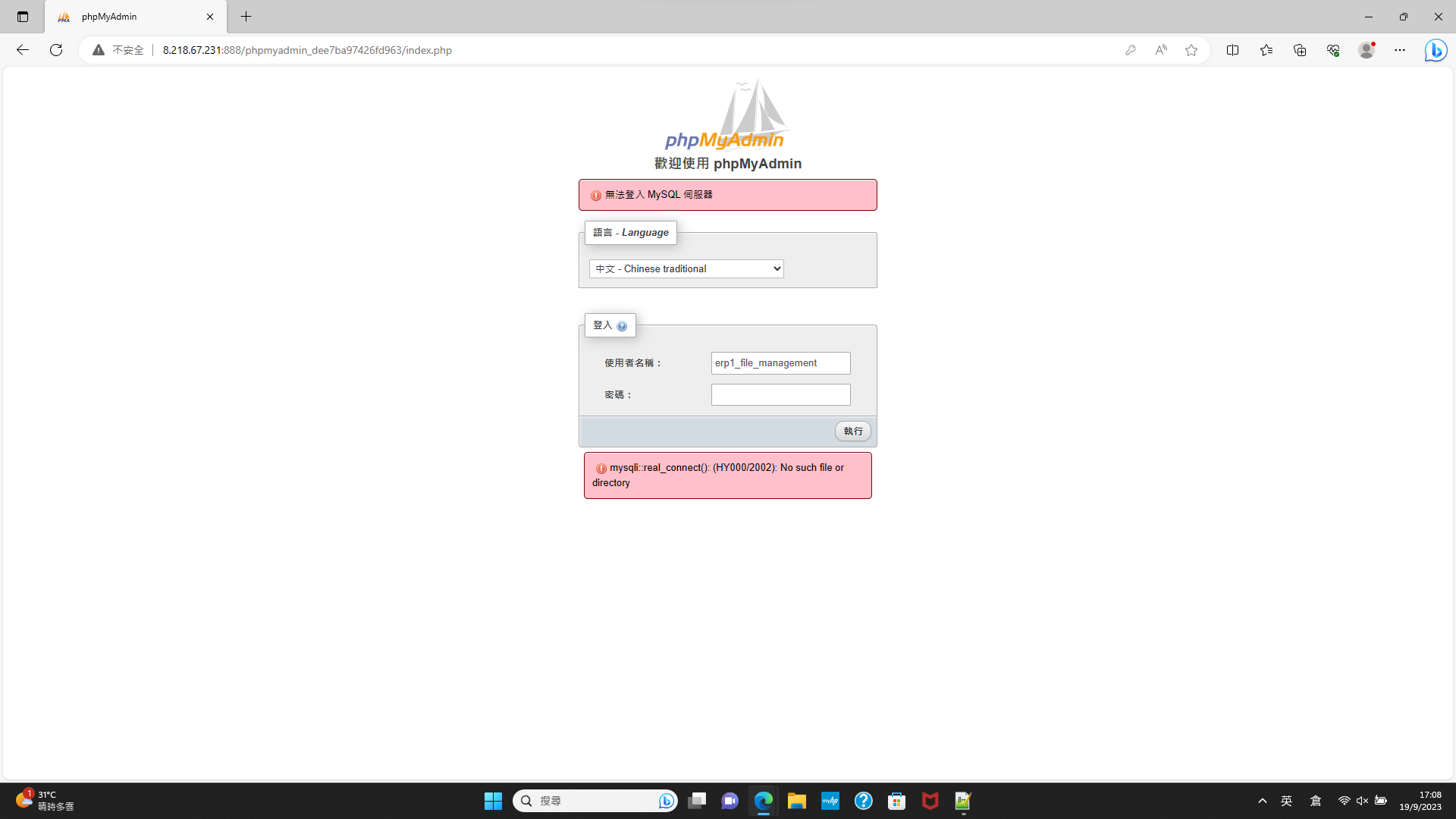The height and width of the screenshot is (819, 1456).
Task: Click the help icon beside 登入
Action: (x=622, y=325)
